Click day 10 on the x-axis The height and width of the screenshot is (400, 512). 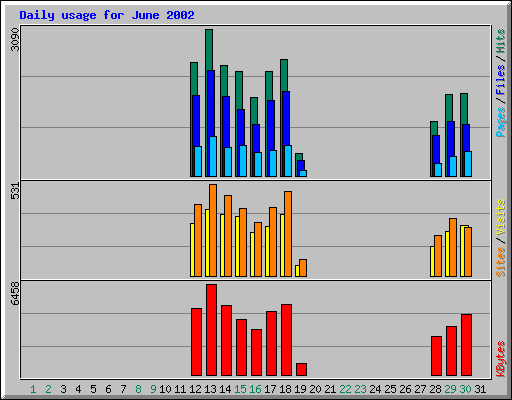pos(165,389)
